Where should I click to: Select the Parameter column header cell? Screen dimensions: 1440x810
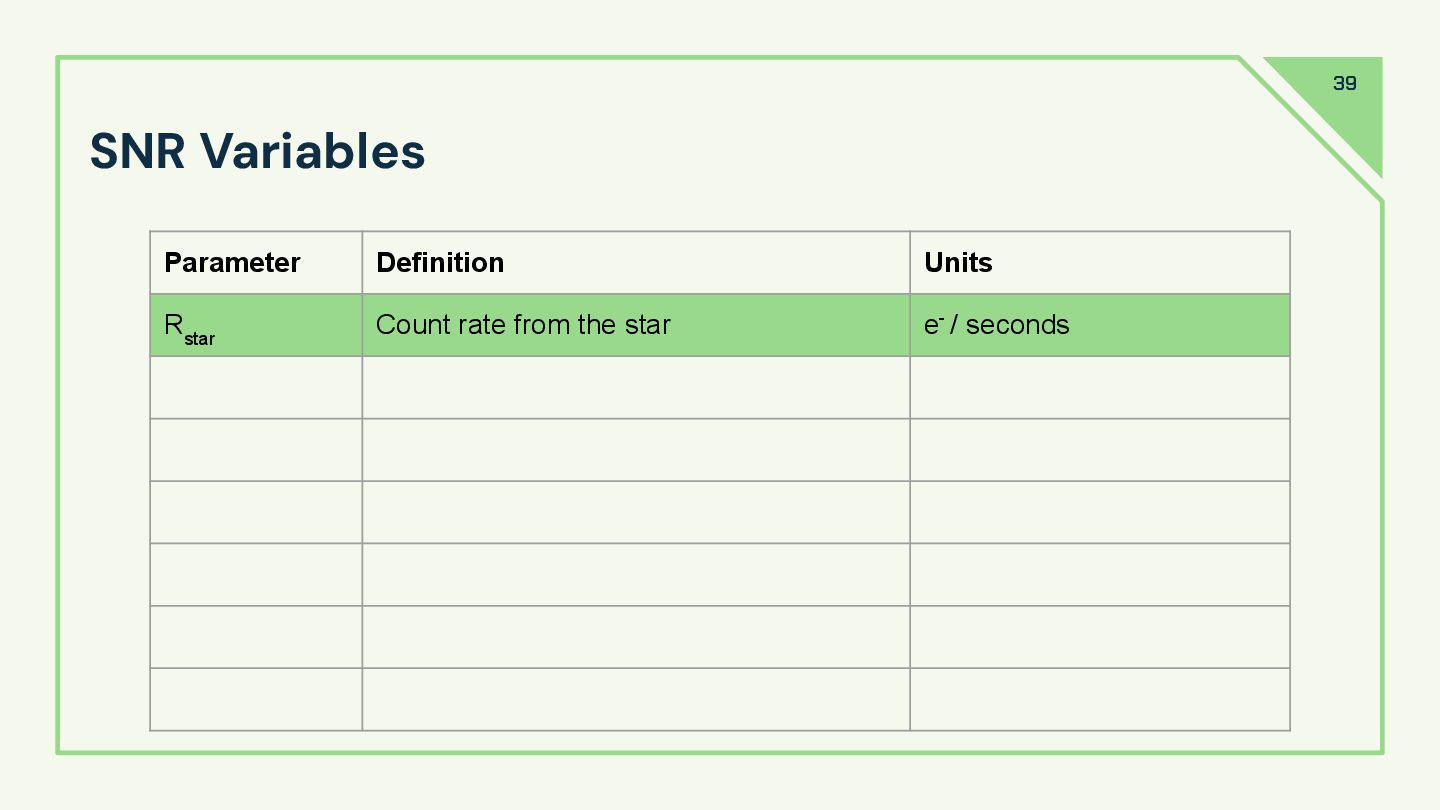[256, 263]
